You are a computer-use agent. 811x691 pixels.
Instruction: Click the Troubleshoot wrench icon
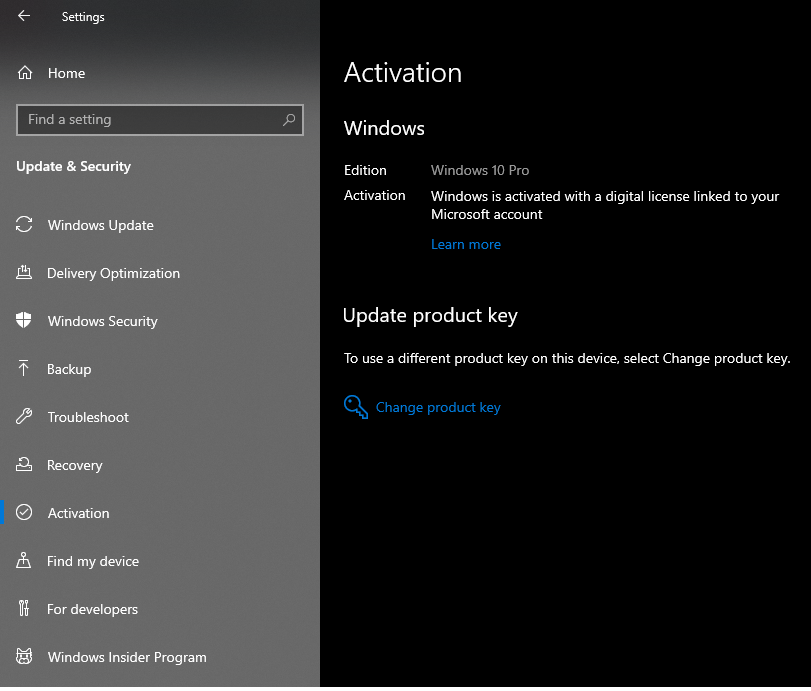24,417
